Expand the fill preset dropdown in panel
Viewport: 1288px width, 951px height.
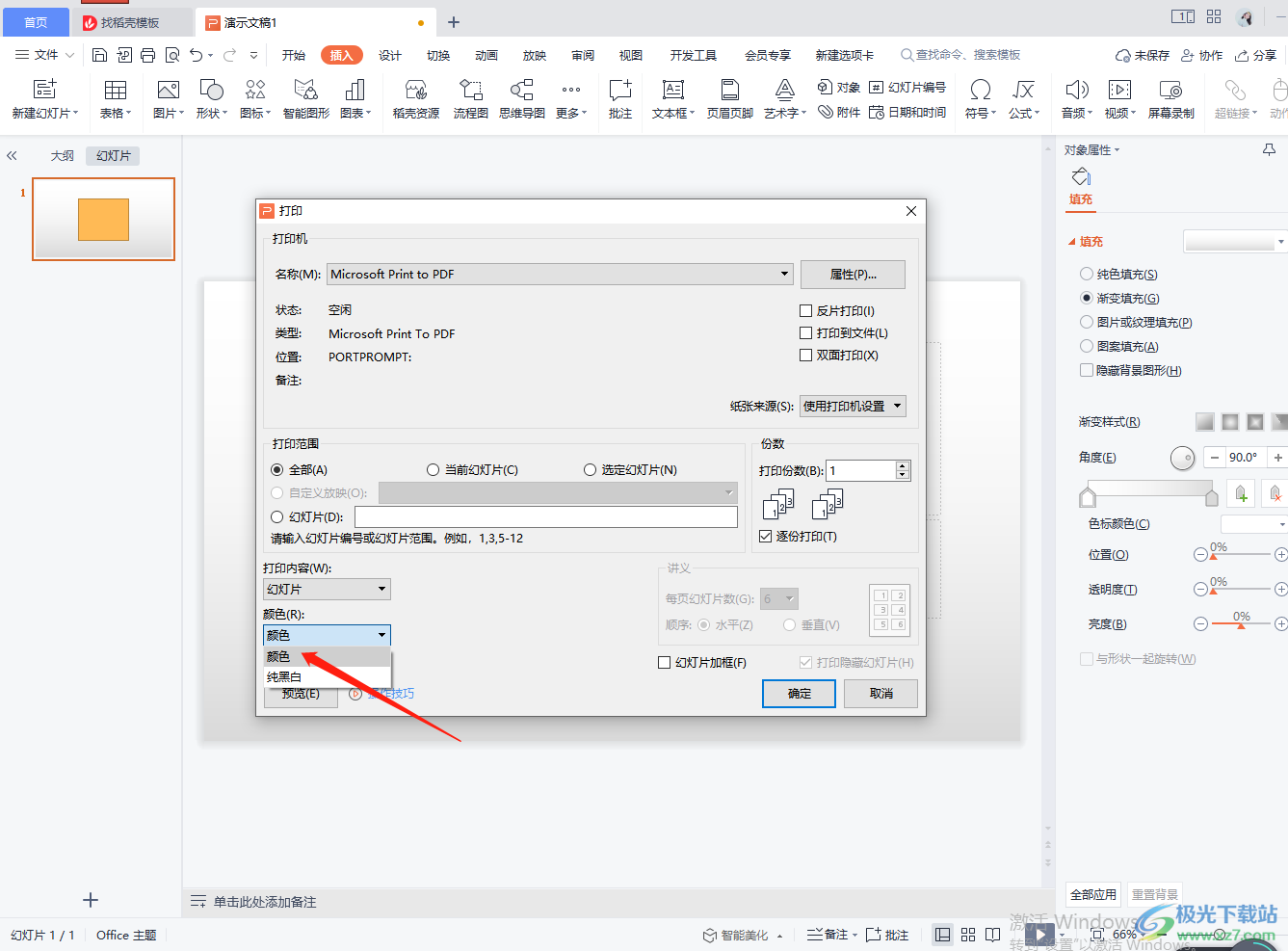click(1280, 241)
